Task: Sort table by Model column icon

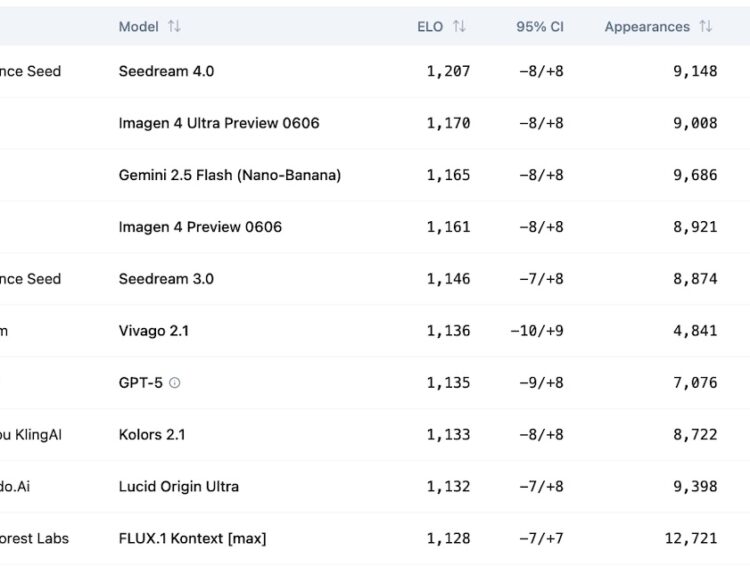Action: tap(175, 27)
